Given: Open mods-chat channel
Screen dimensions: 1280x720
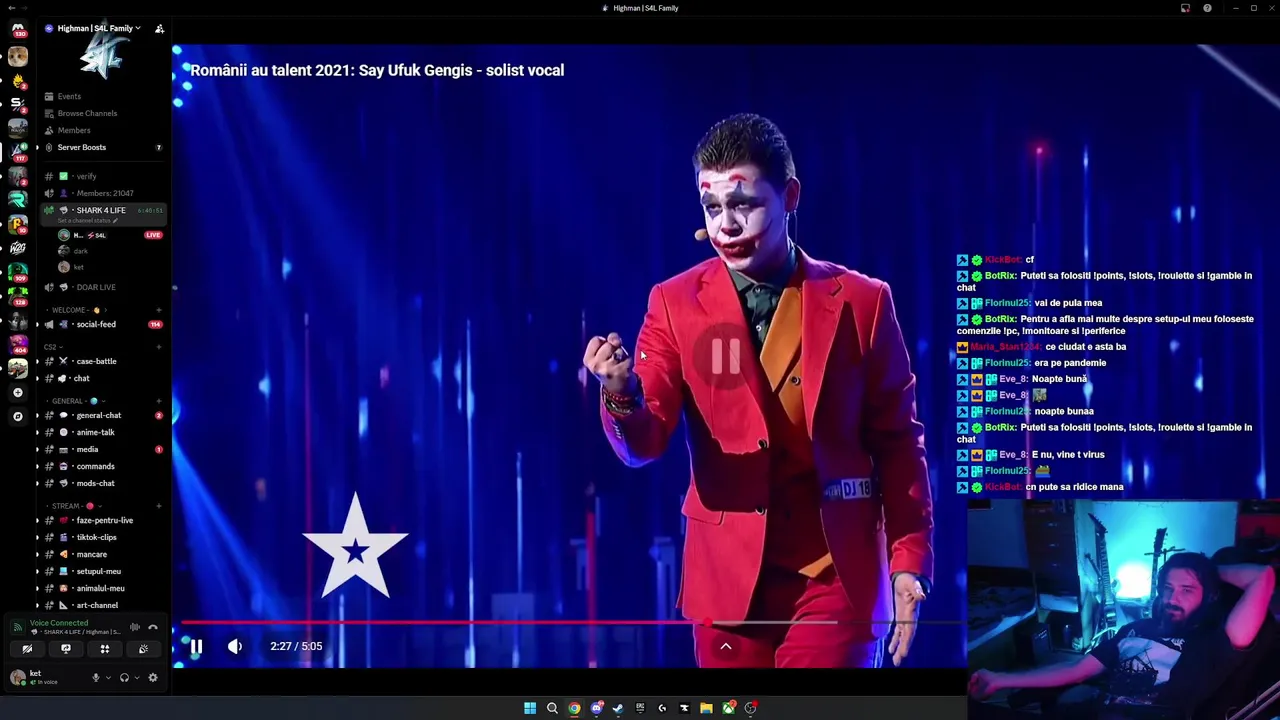Looking at the screenshot, I should 103,483.
